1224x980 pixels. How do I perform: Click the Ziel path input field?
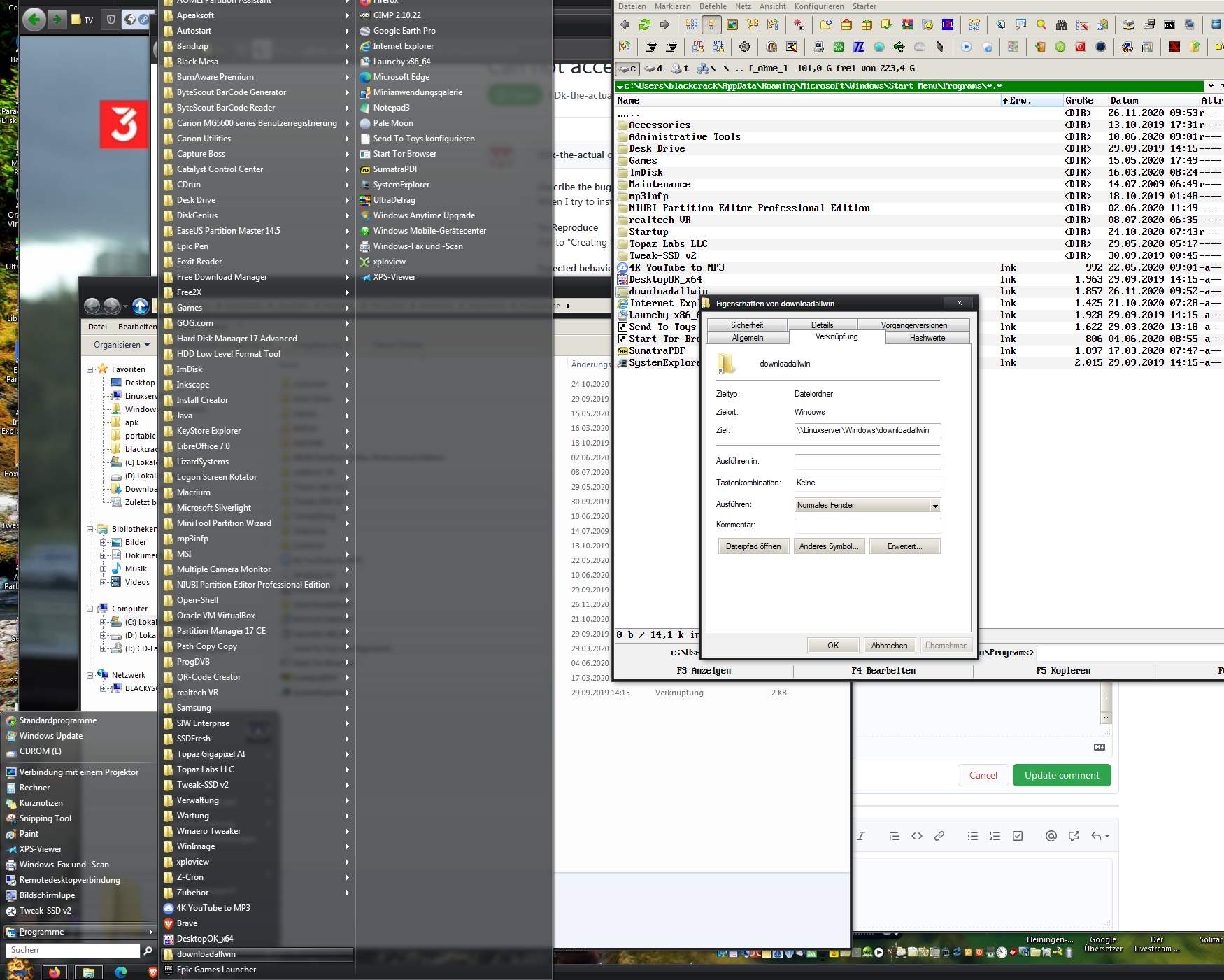[867, 431]
